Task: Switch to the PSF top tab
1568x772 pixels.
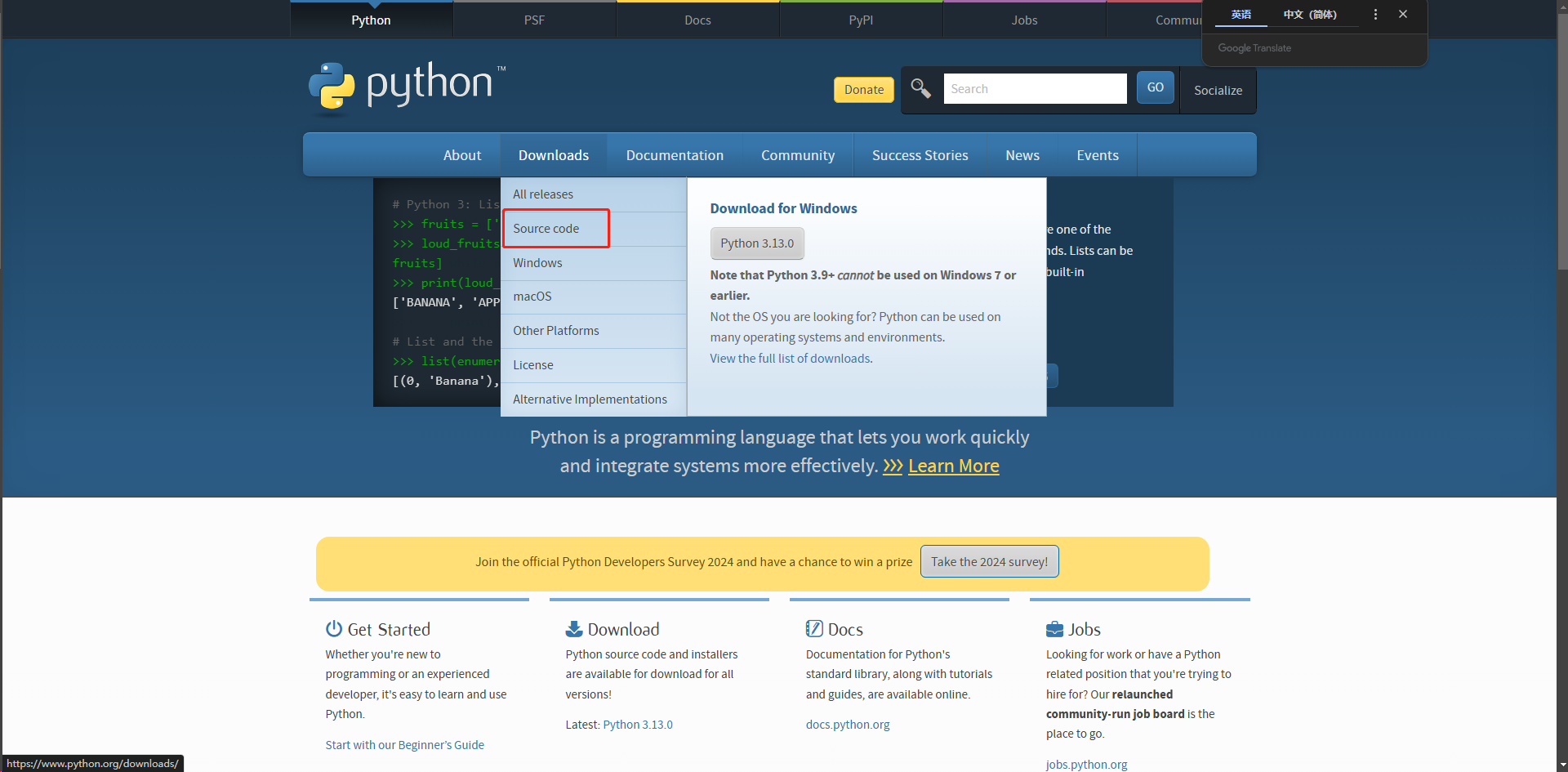Action: [534, 20]
